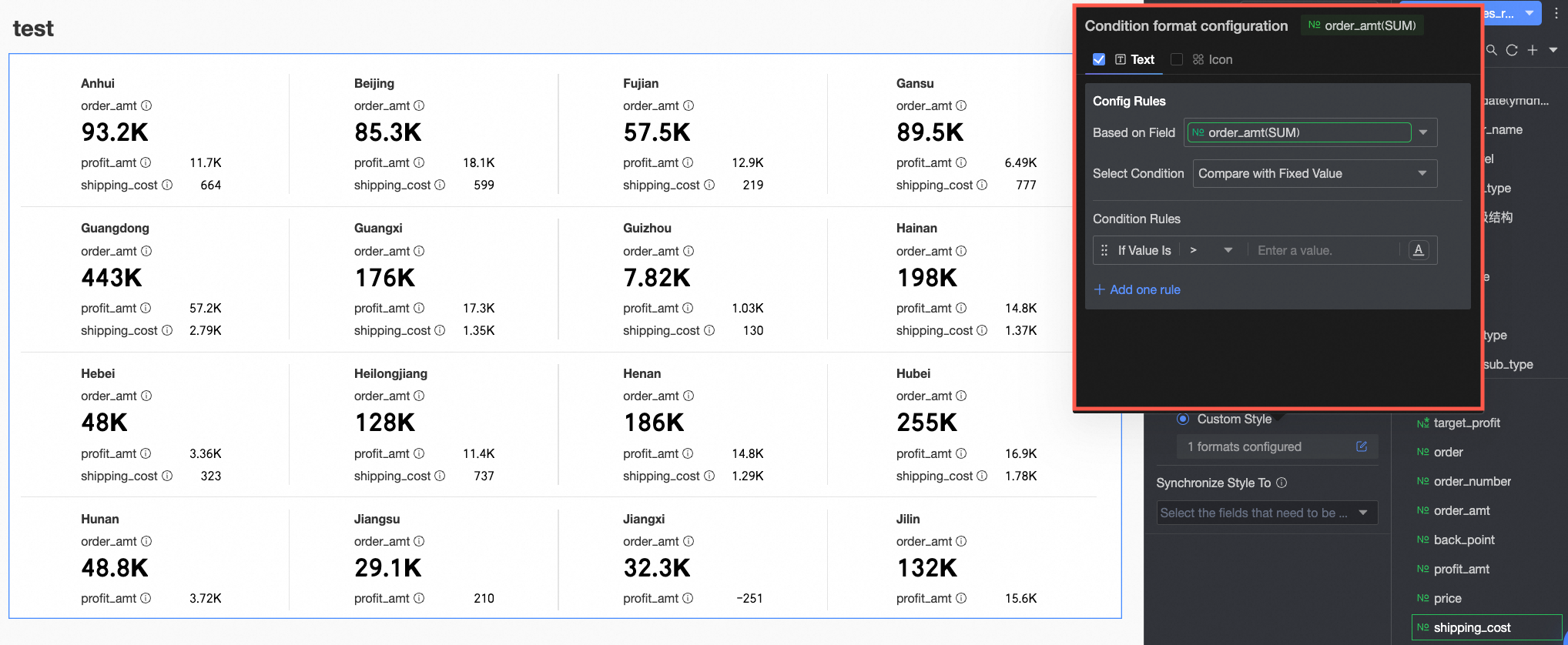Open the Based on Field dropdown arrow

click(x=1423, y=132)
